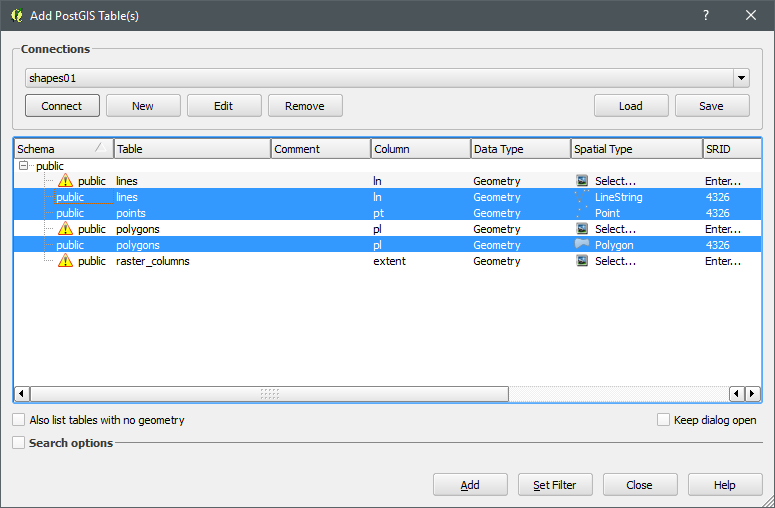The image size is (775, 508).
Task: Click the rightmost scrollbar arrow
Action: 753,394
